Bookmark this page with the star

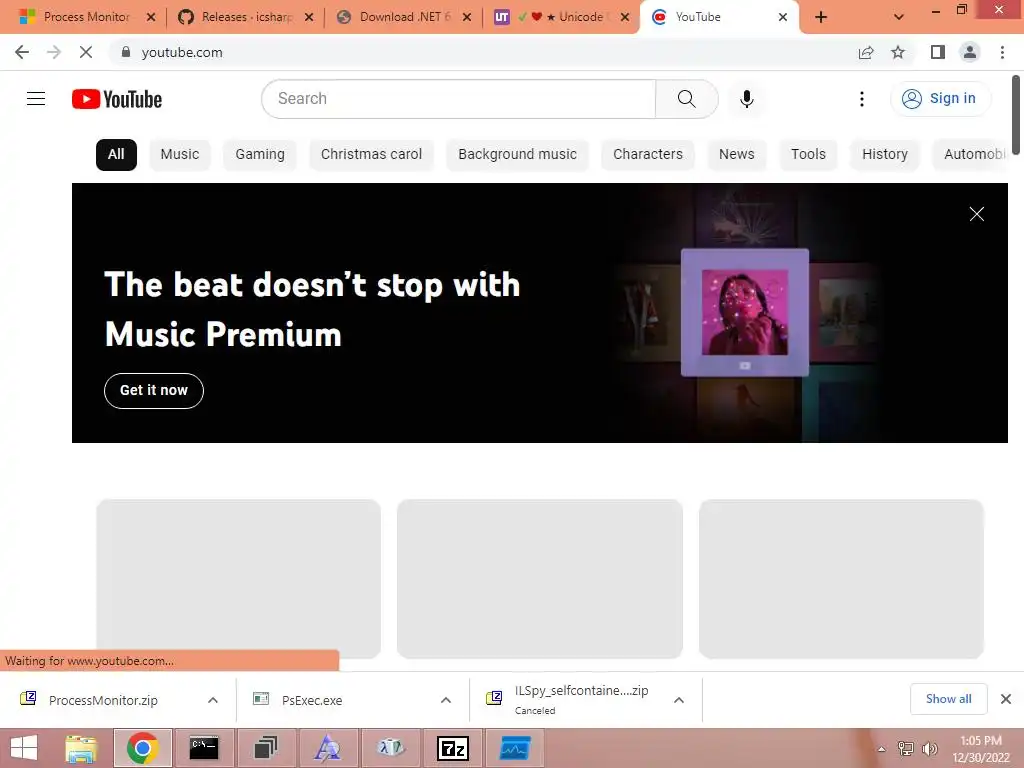click(x=898, y=52)
